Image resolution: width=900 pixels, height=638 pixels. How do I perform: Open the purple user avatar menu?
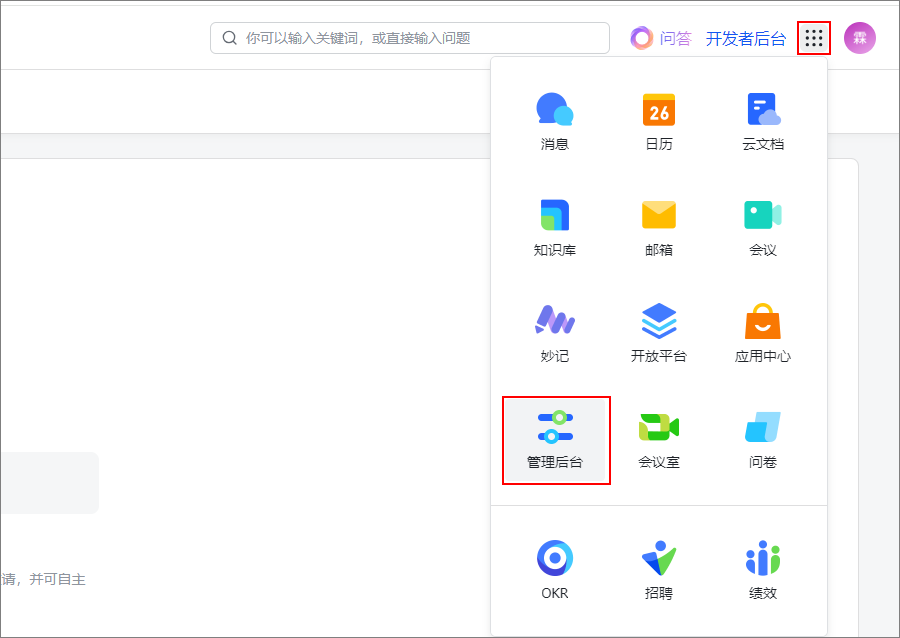tap(859, 38)
